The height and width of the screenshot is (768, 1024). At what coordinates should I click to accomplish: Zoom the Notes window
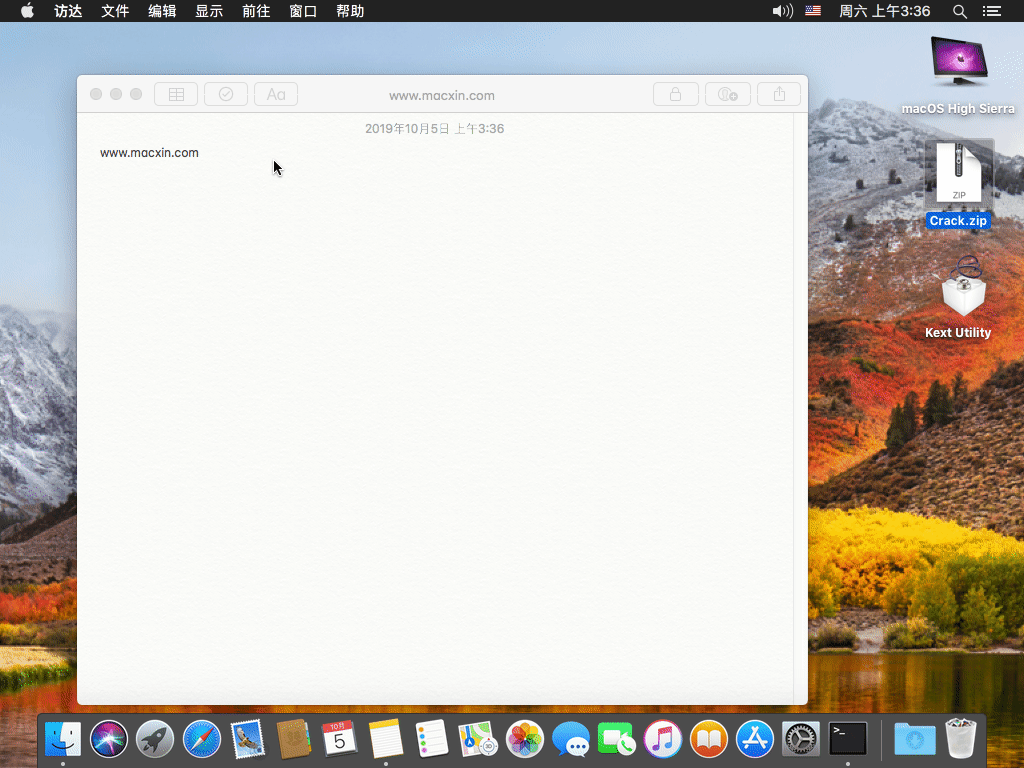[136, 94]
